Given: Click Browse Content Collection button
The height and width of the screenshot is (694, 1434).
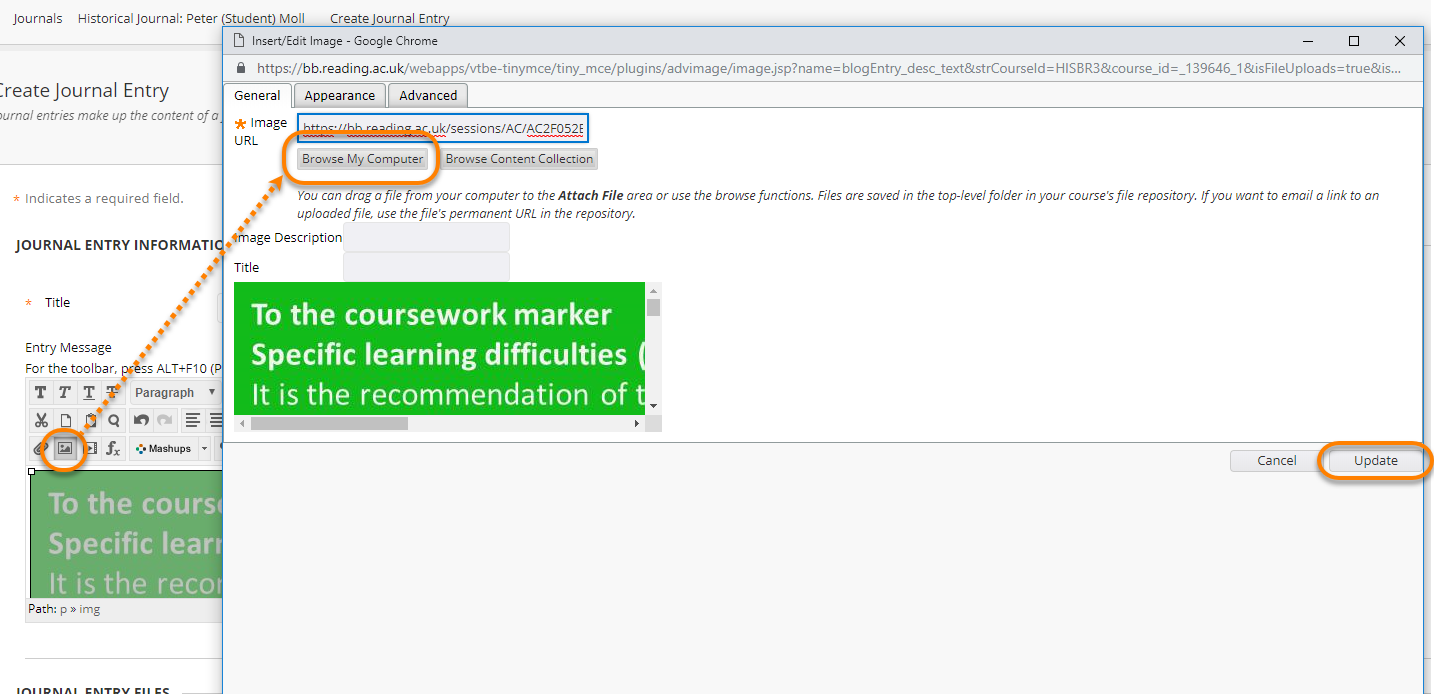Looking at the screenshot, I should coord(519,159).
